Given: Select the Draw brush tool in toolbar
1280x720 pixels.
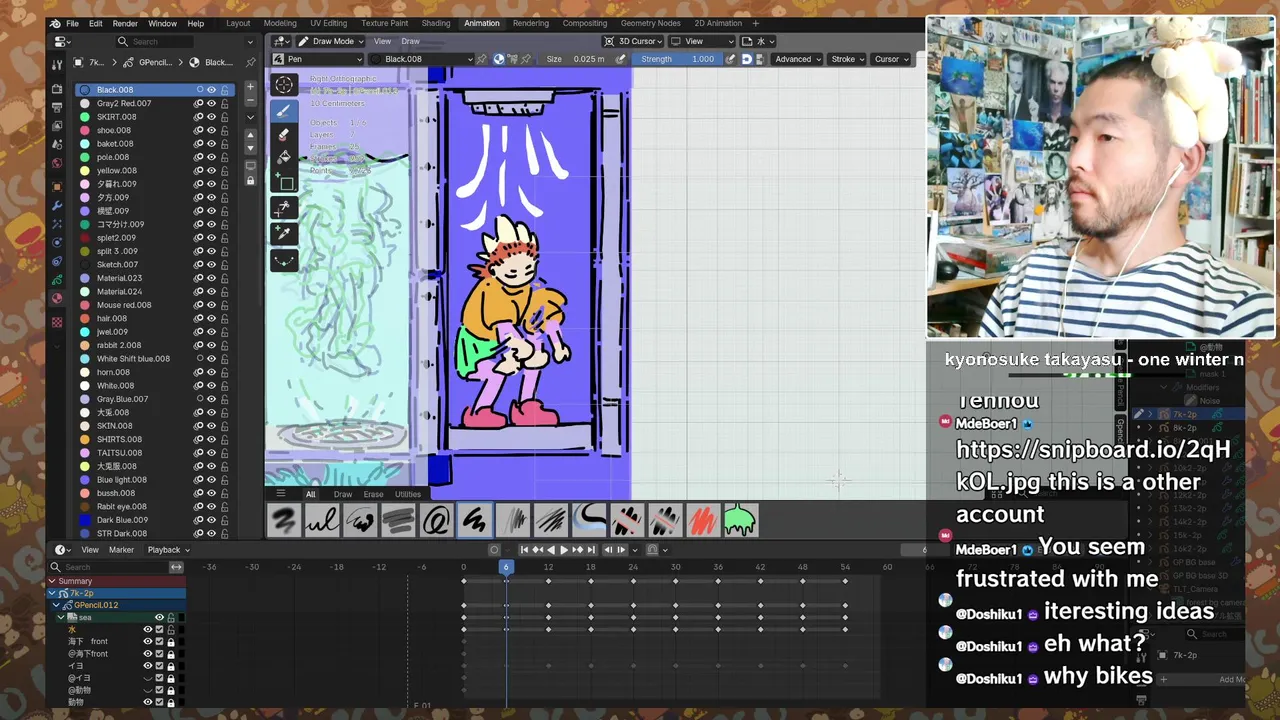Looking at the screenshot, I should coord(284,111).
